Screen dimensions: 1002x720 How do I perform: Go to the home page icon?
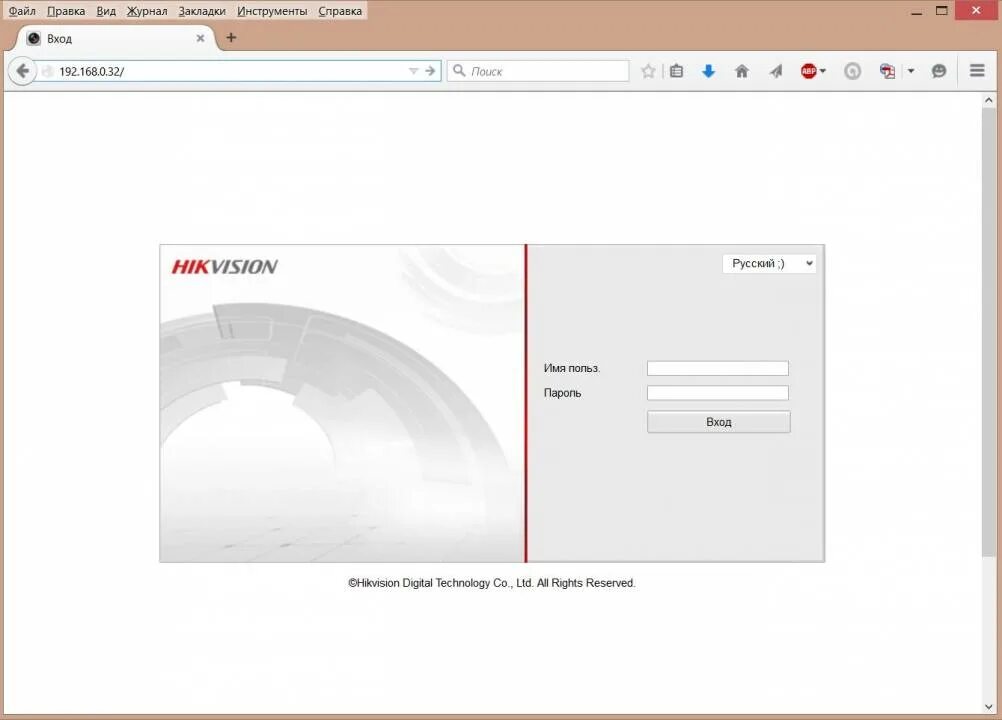tap(741, 71)
